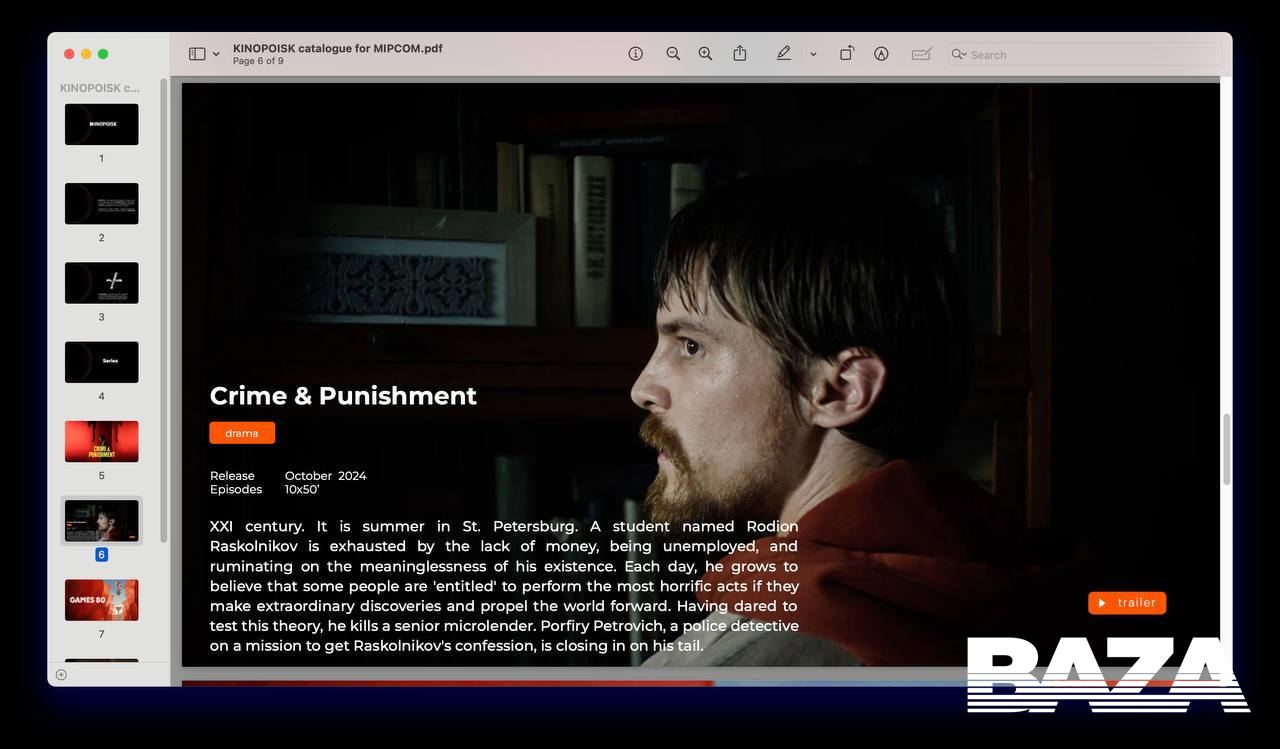Screen dimensions: 1280x749
Task: Open page 7 Games thumbnail
Action: [102, 600]
